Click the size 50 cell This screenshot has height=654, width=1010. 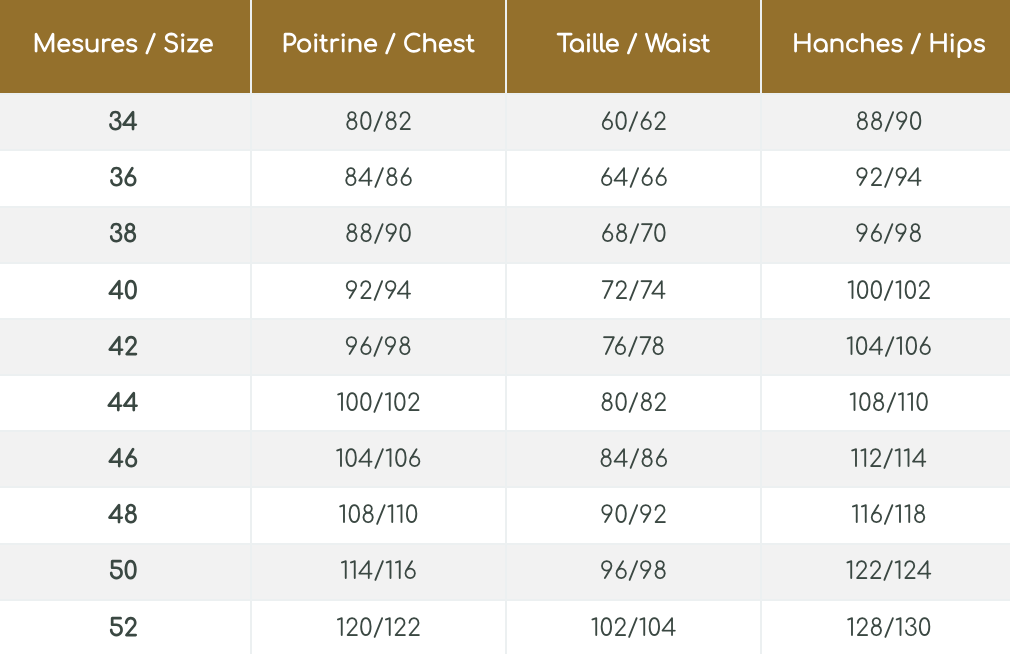(123, 571)
